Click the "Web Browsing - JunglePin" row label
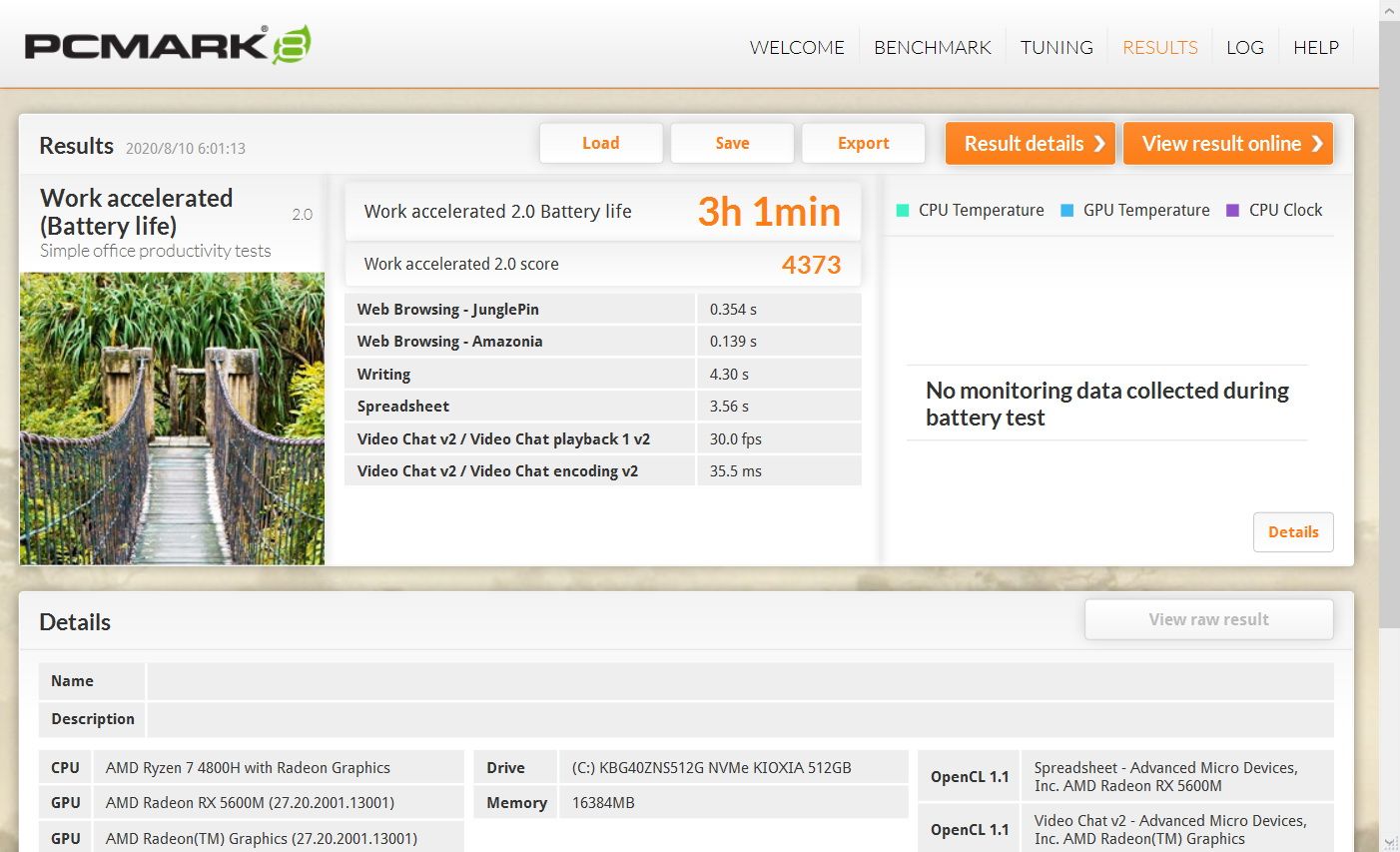The height and width of the screenshot is (852, 1400). (x=447, y=310)
